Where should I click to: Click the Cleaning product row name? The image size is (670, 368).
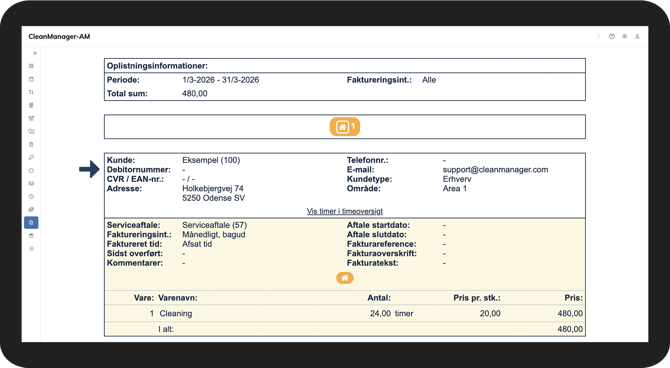pyautogui.click(x=176, y=314)
